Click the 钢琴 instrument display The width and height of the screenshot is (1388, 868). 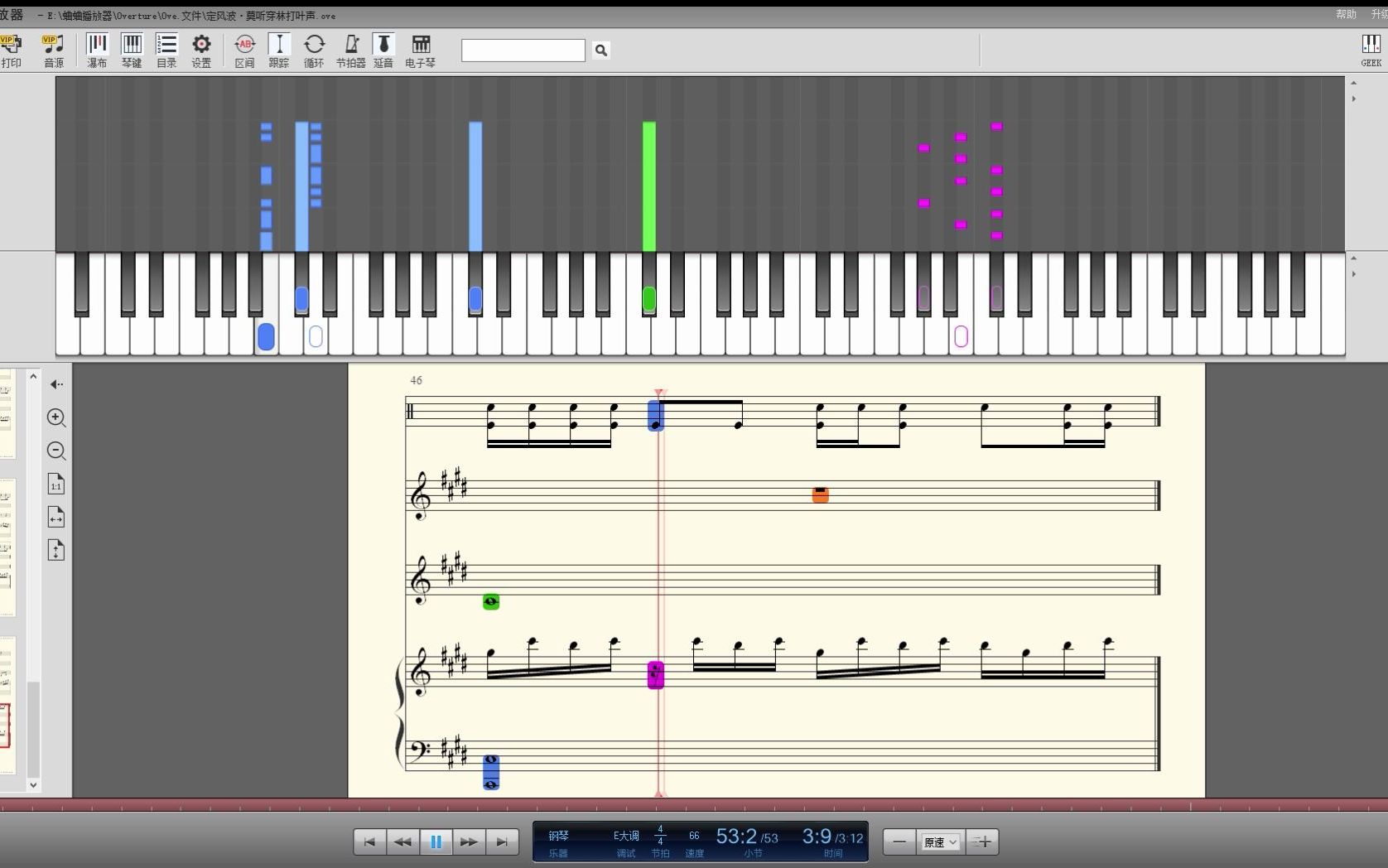[558, 836]
